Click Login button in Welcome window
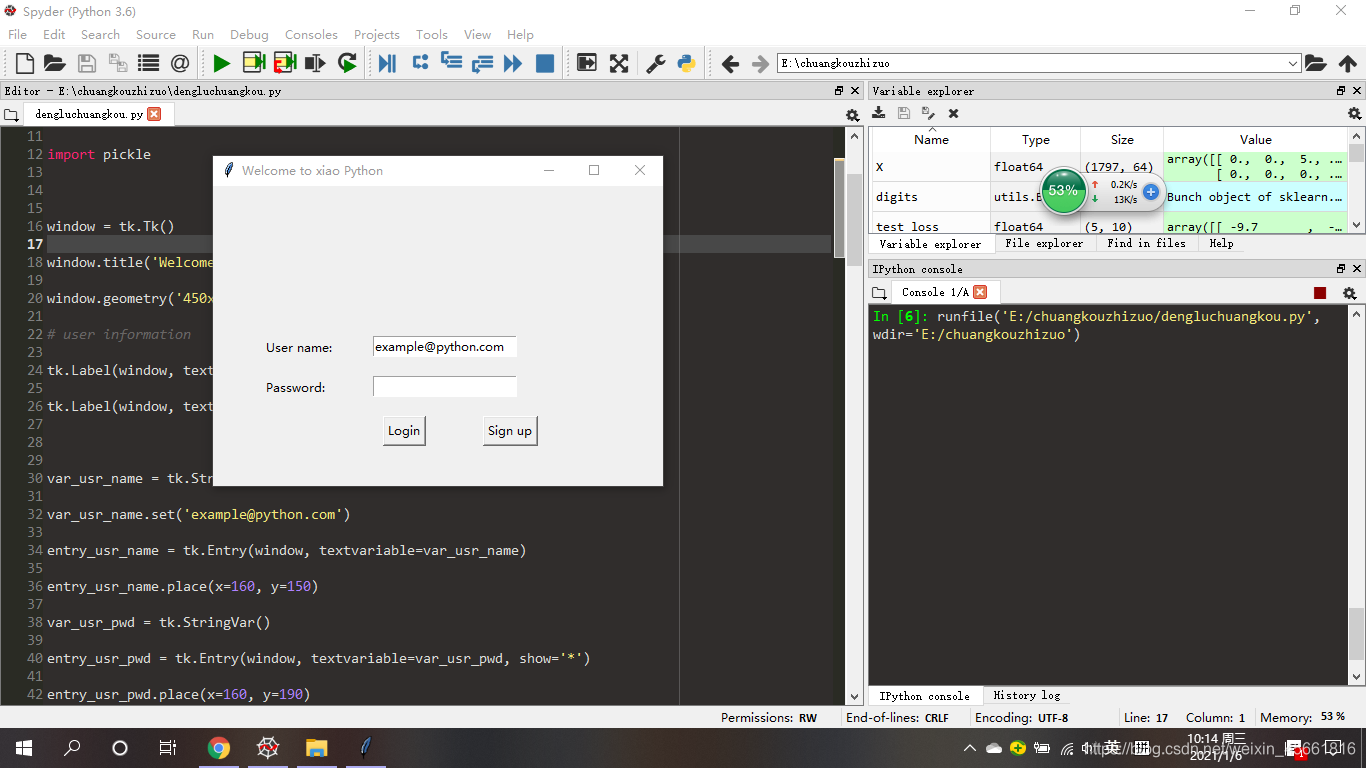This screenshot has width=1366, height=768. coord(404,431)
